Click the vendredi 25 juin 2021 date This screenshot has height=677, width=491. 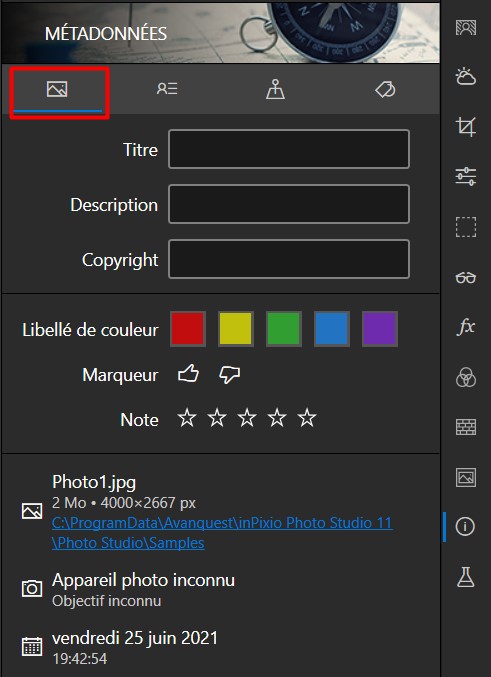click(x=135, y=638)
